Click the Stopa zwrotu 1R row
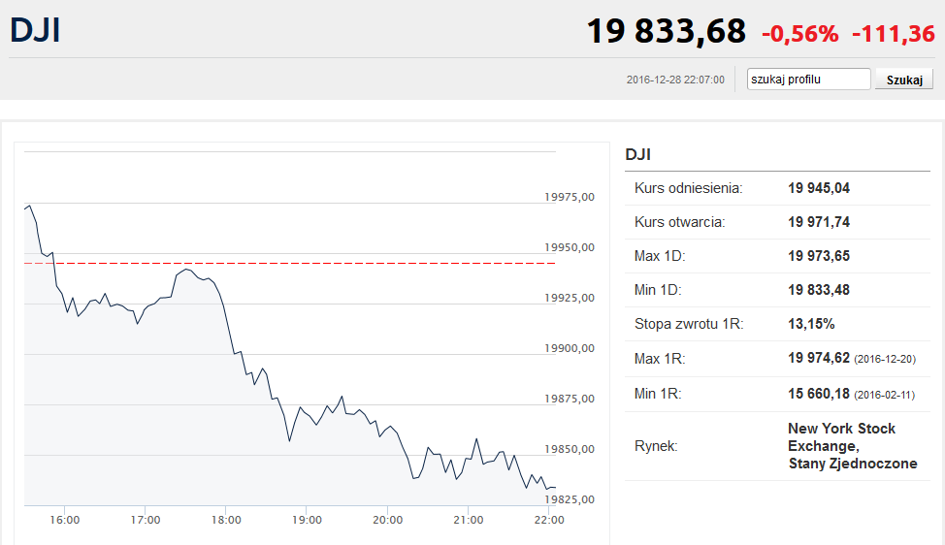 (777, 324)
